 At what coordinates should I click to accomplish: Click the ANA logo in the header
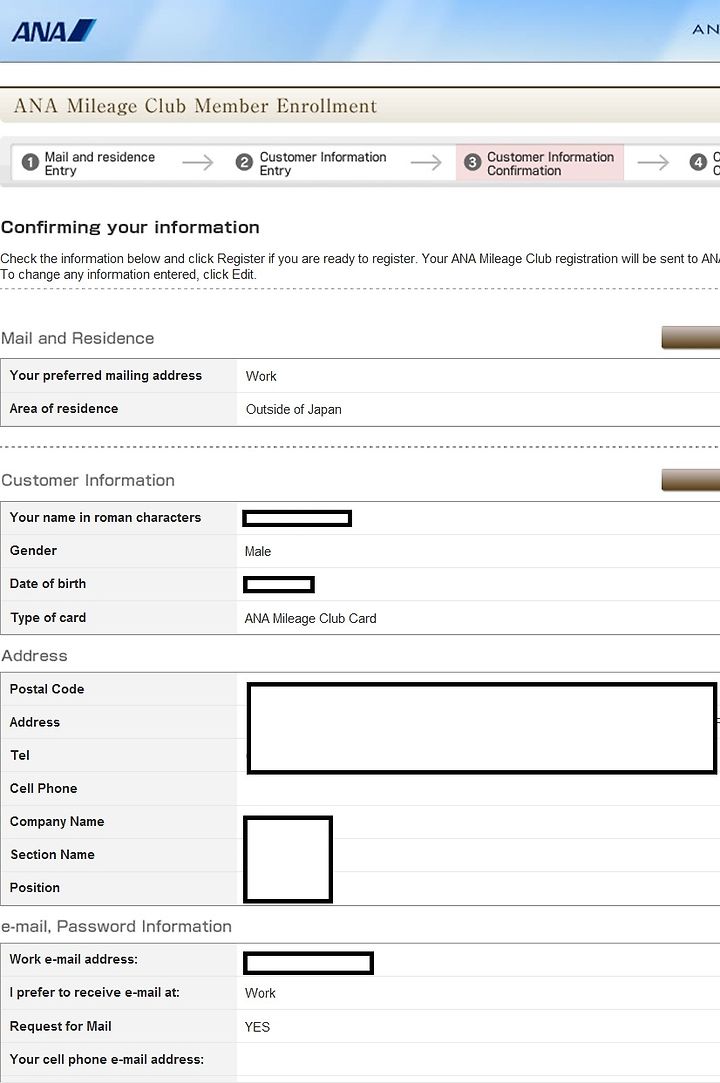54,31
